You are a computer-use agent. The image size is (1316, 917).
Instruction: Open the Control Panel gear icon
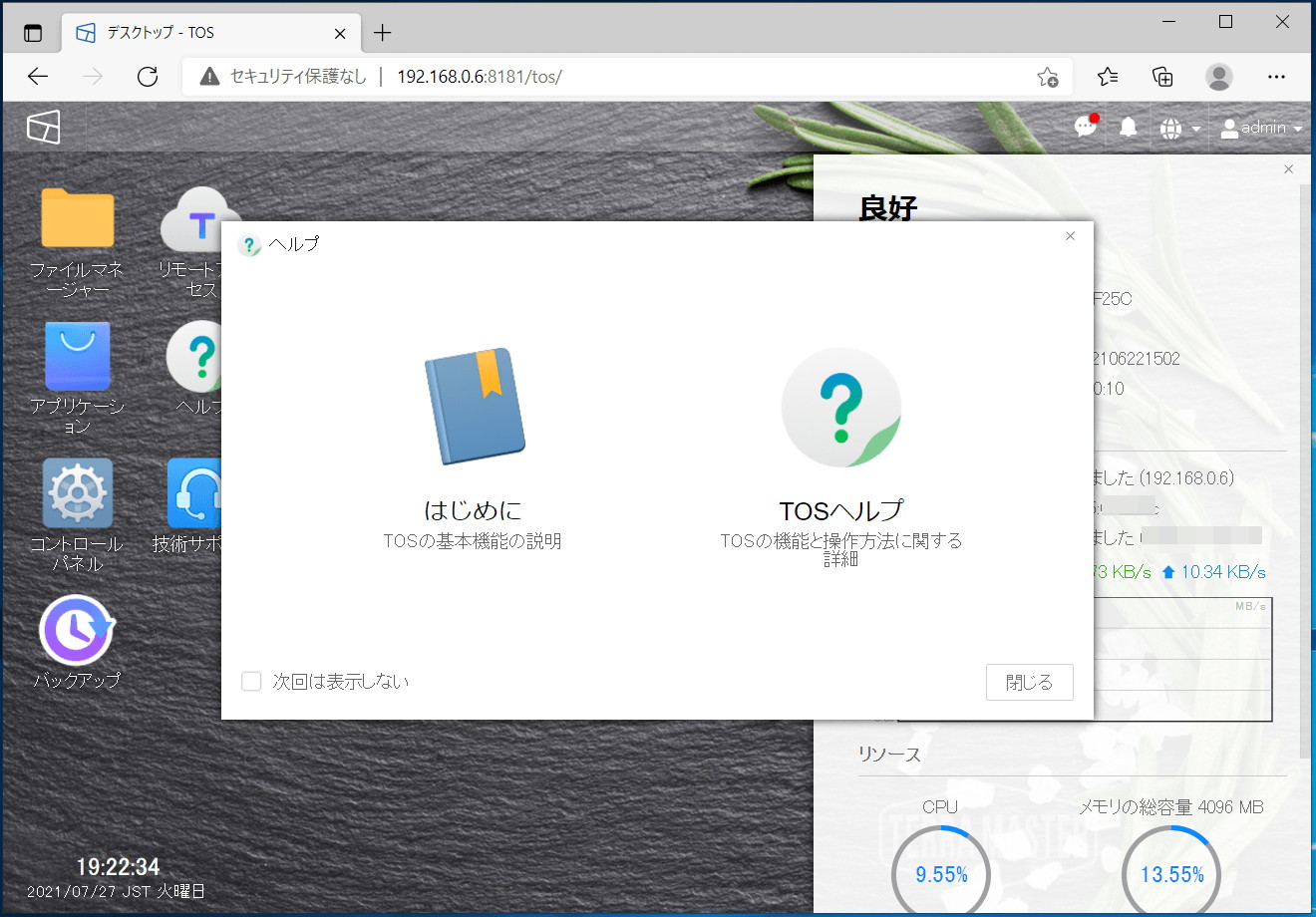pos(78,492)
